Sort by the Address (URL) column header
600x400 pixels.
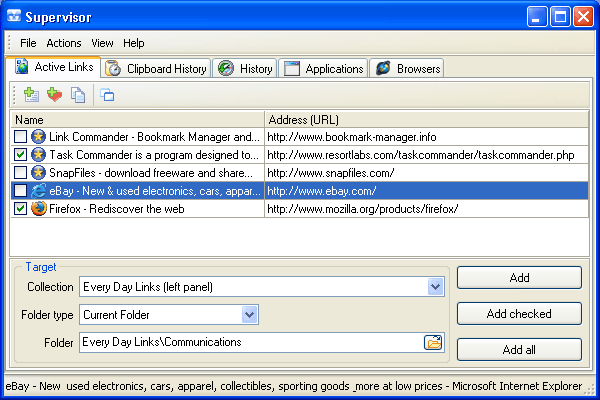(x=427, y=120)
